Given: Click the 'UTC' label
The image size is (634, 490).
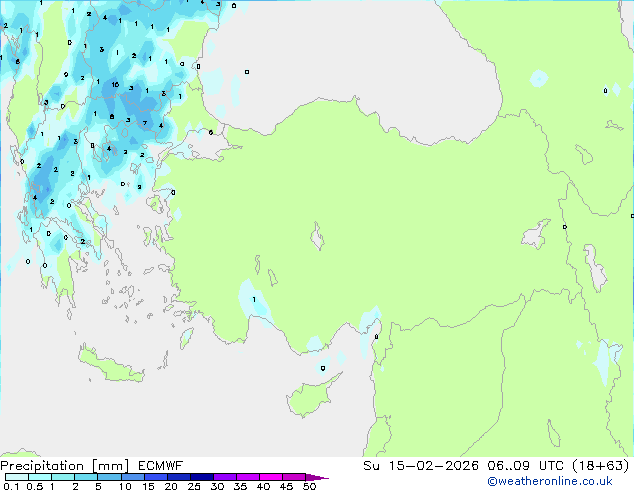Looking at the screenshot, I should (551, 466).
